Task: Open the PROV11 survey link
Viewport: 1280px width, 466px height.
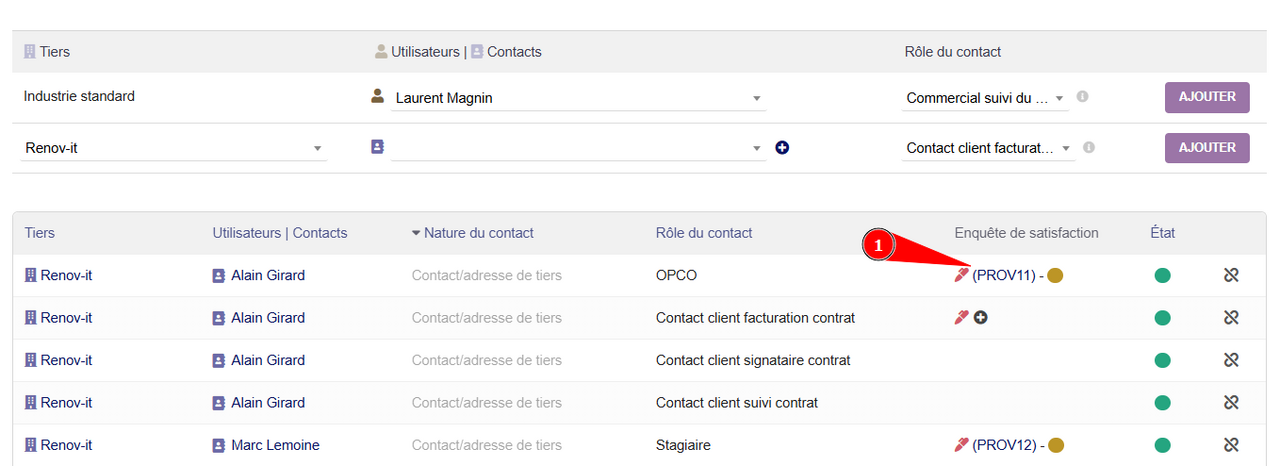Action: pyautogui.click(x=1003, y=275)
